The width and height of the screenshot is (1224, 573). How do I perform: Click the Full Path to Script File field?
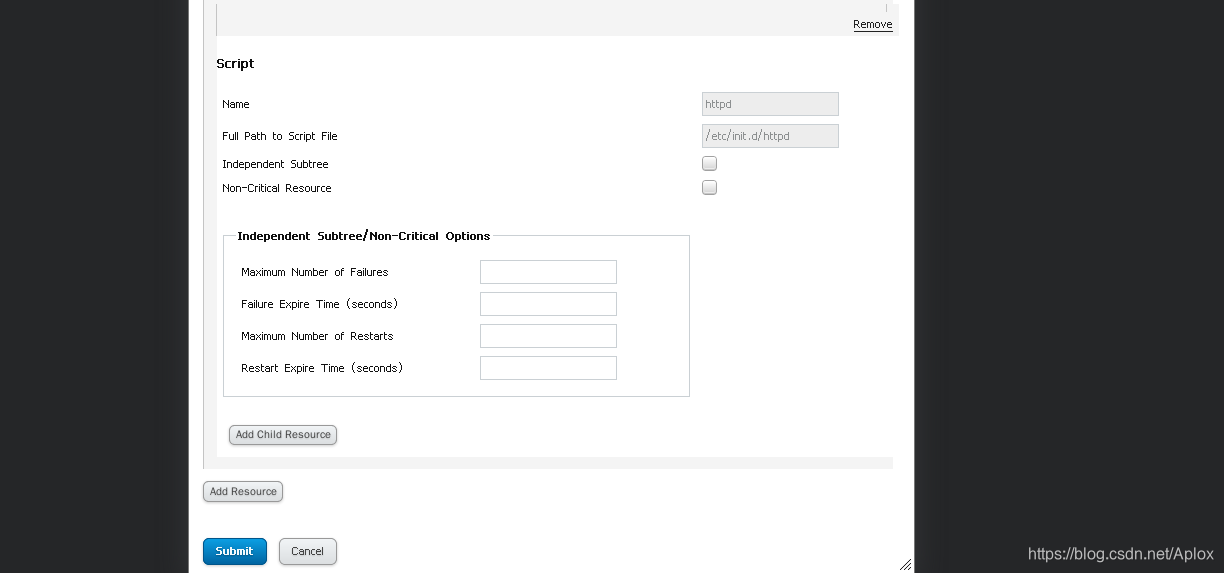[770, 136]
